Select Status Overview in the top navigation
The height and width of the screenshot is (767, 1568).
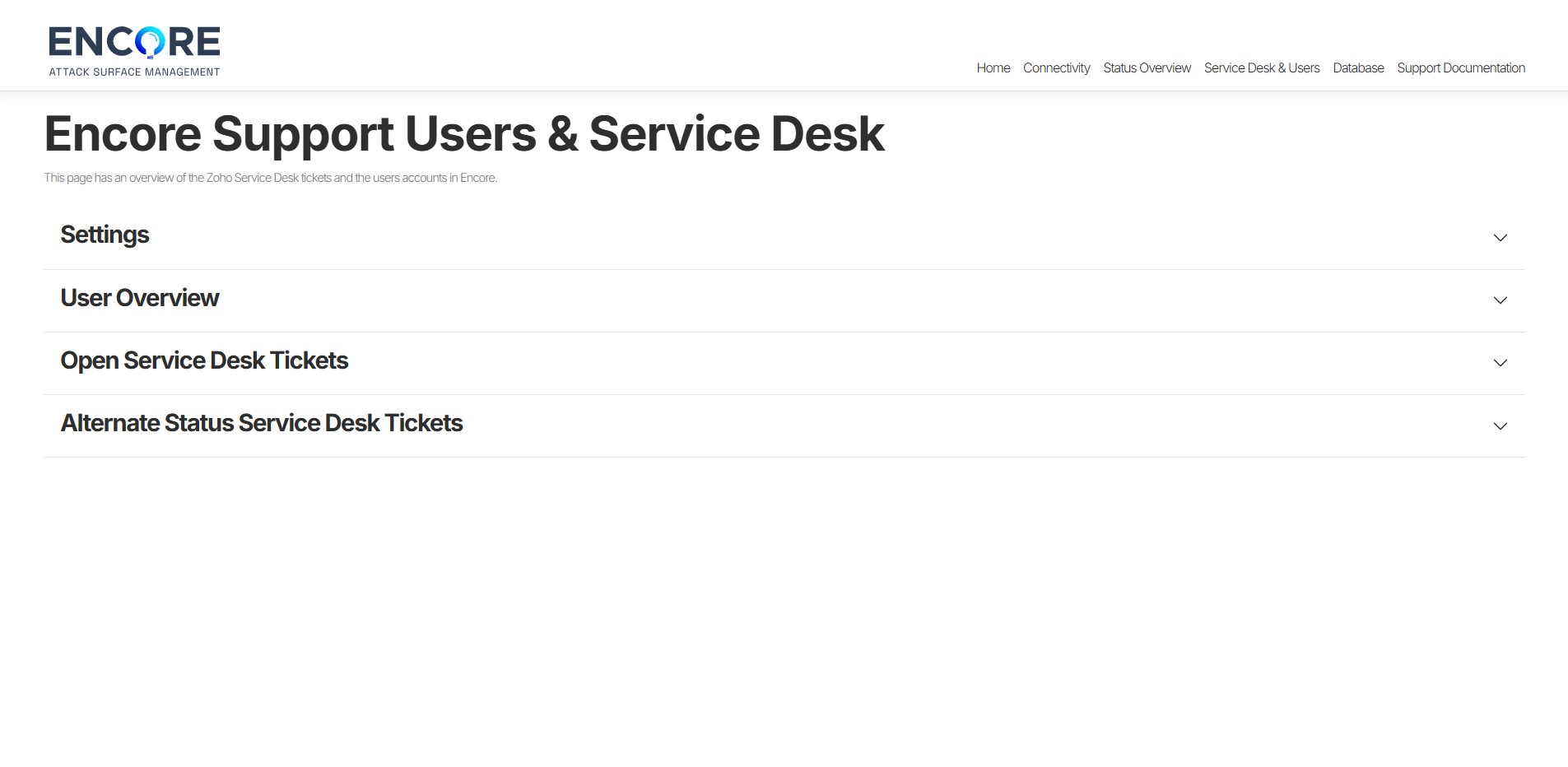[1147, 67]
